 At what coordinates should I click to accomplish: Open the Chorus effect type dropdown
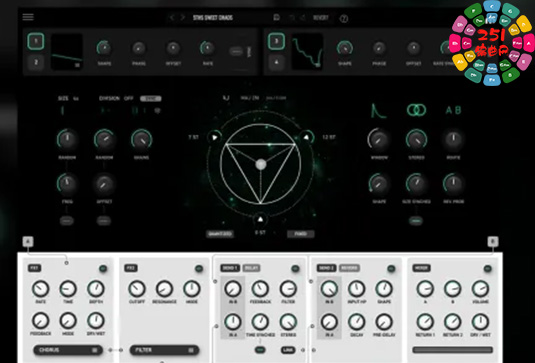click(x=68, y=350)
